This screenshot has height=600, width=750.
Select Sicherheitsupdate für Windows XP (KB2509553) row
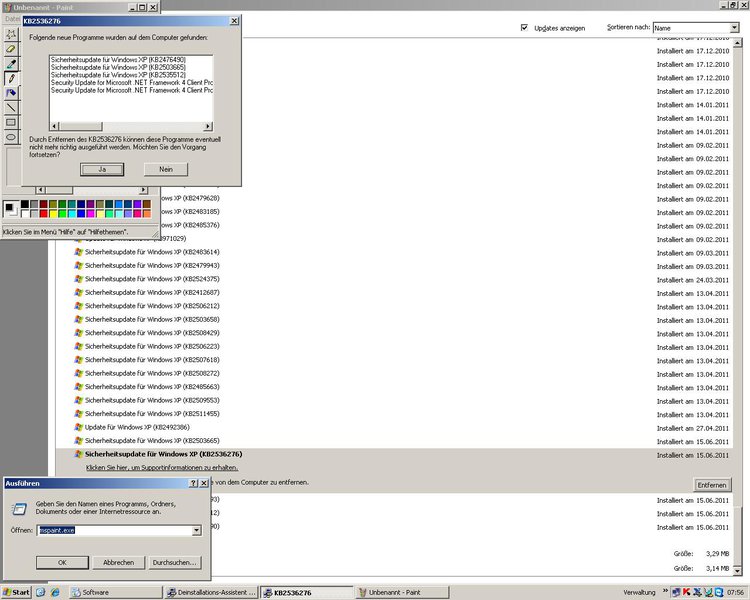[392, 400]
